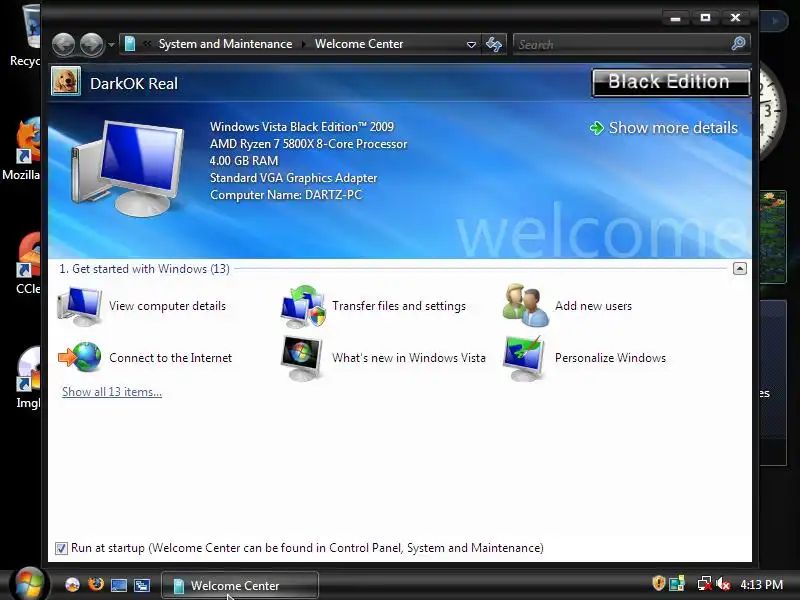Click Transfer files and settings label
The image size is (800, 600).
tap(399, 306)
